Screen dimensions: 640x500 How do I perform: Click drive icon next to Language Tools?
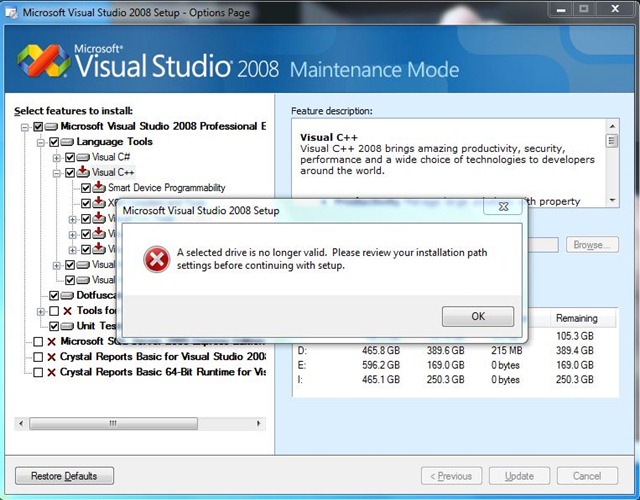click(67, 142)
